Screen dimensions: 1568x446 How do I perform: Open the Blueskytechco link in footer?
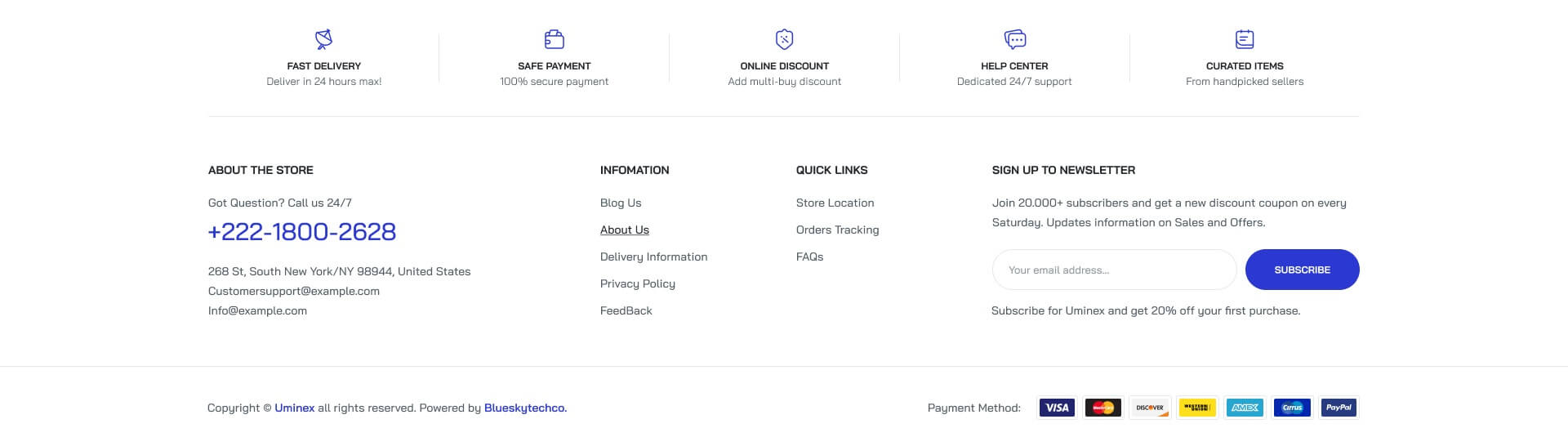point(524,408)
